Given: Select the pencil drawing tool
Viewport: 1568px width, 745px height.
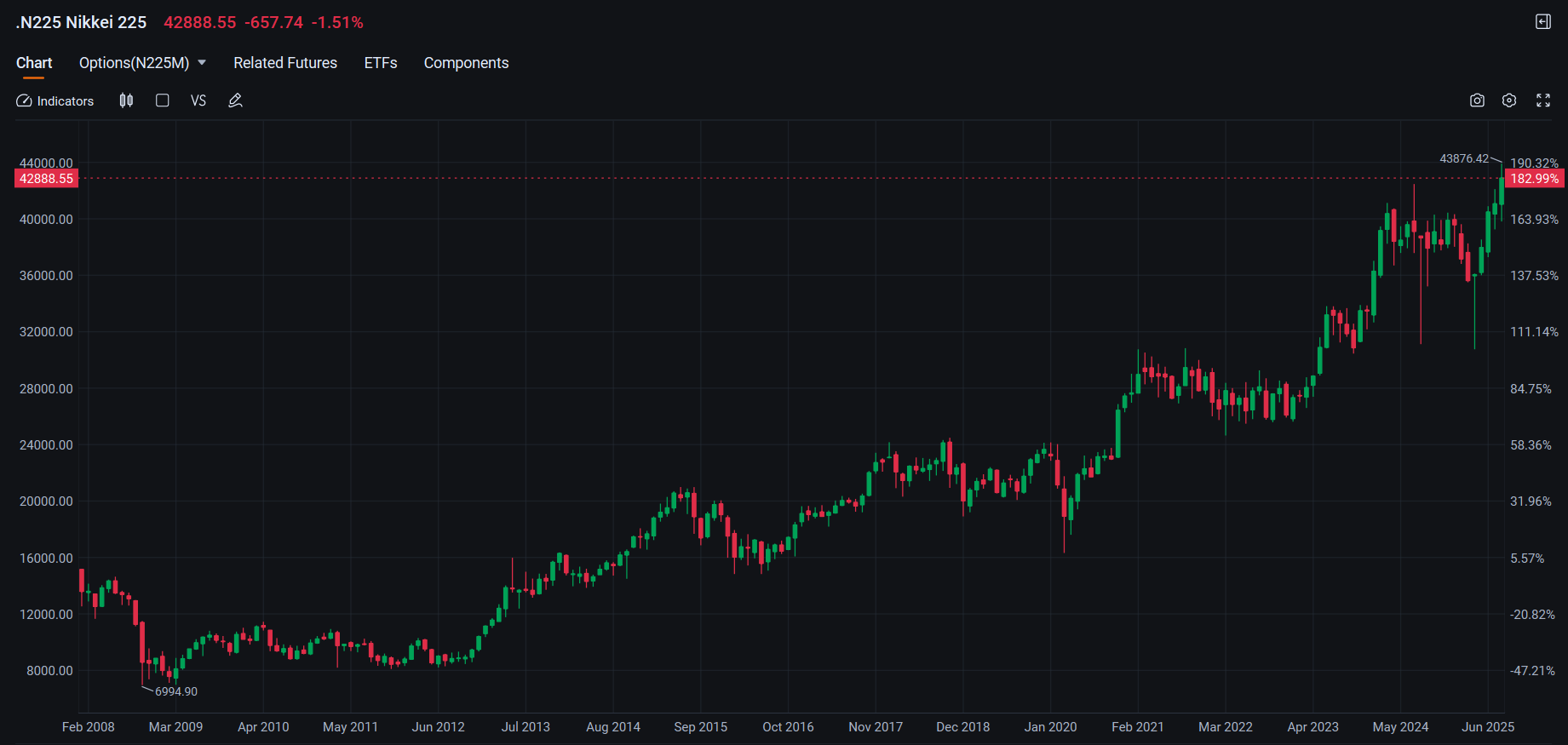Looking at the screenshot, I should 236,100.
